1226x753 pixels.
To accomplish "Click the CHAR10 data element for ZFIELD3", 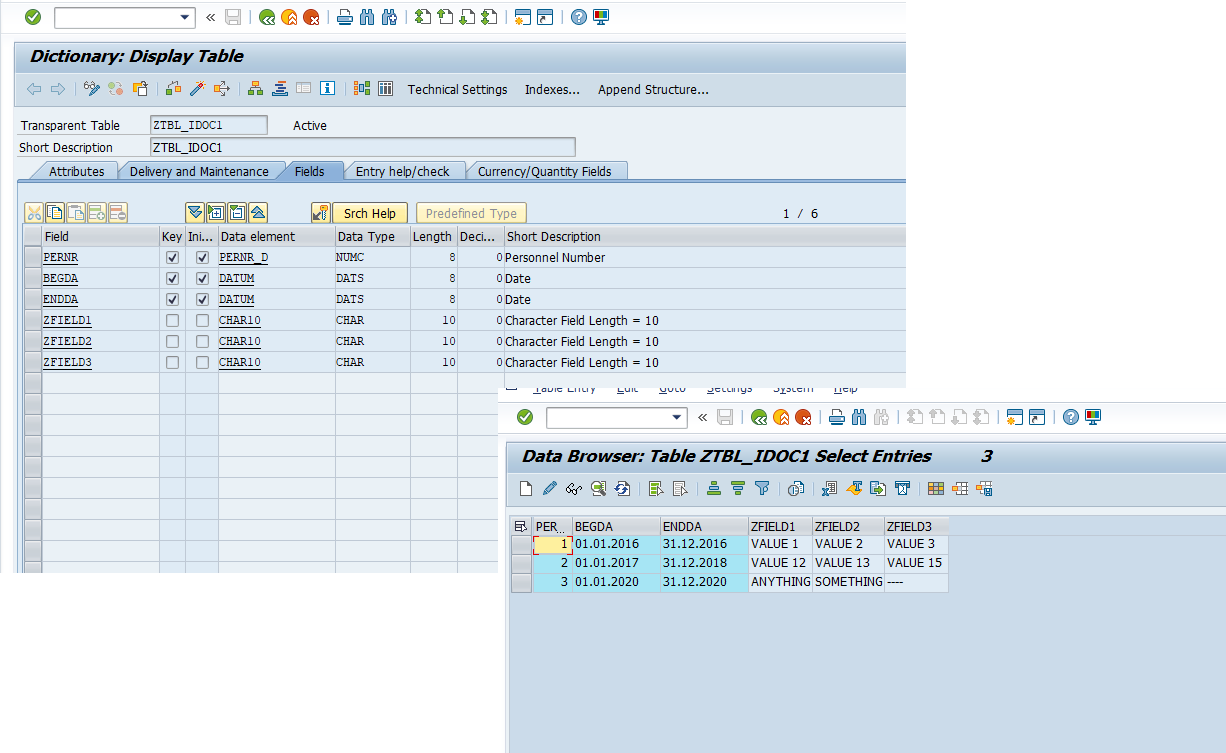I will [x=240, y=363].
